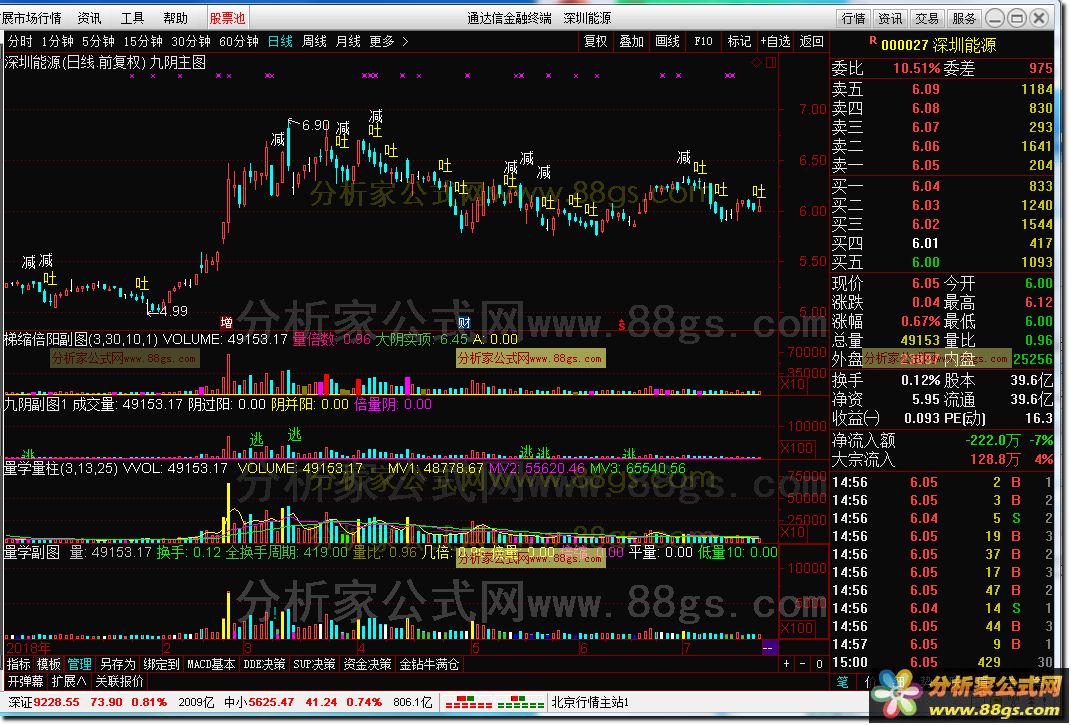The image size is (1071, 725).
Task: Open the 帮助 menu
Action: (175, 18)
